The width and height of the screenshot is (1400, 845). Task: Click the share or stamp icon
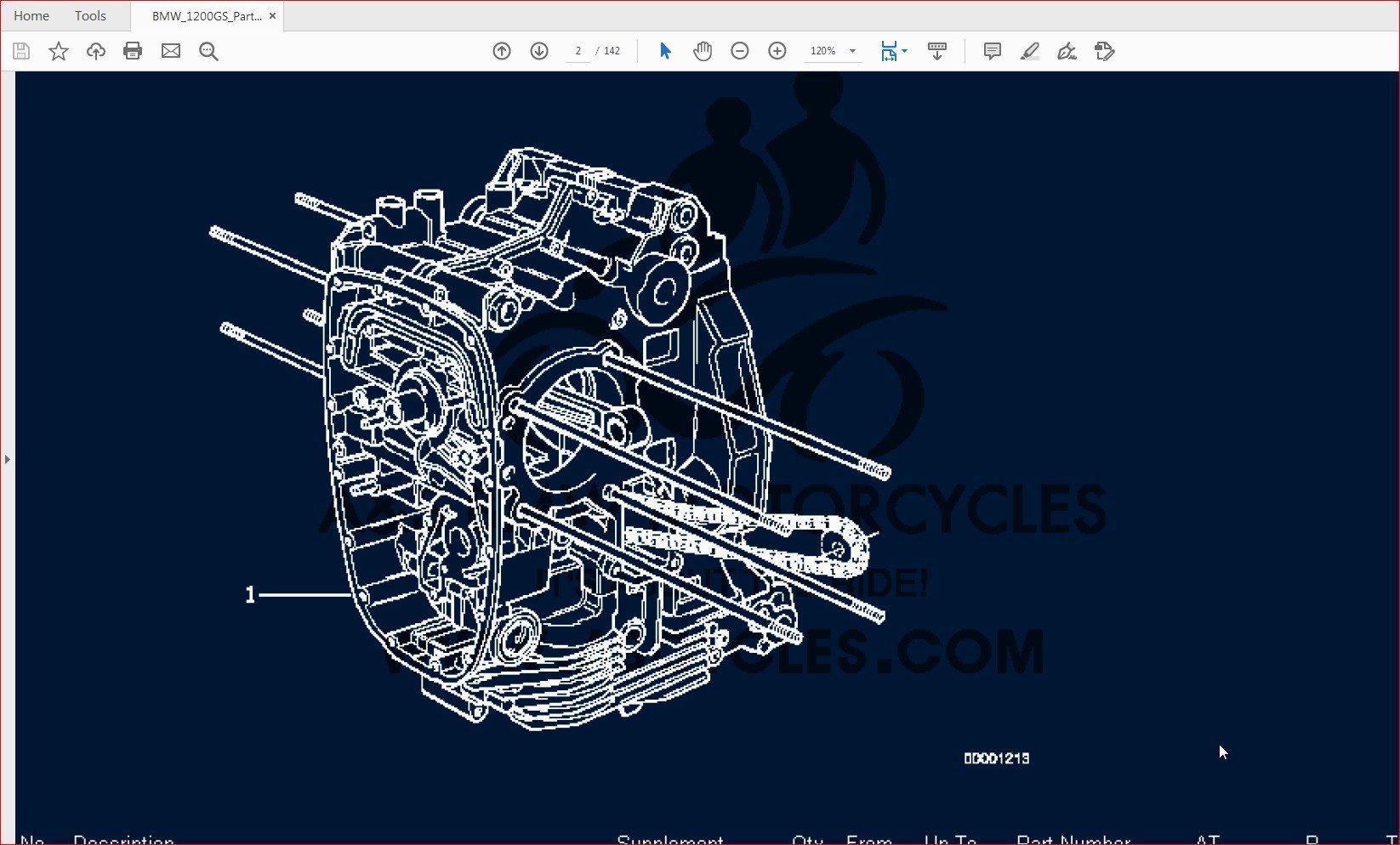point(1104,51)
